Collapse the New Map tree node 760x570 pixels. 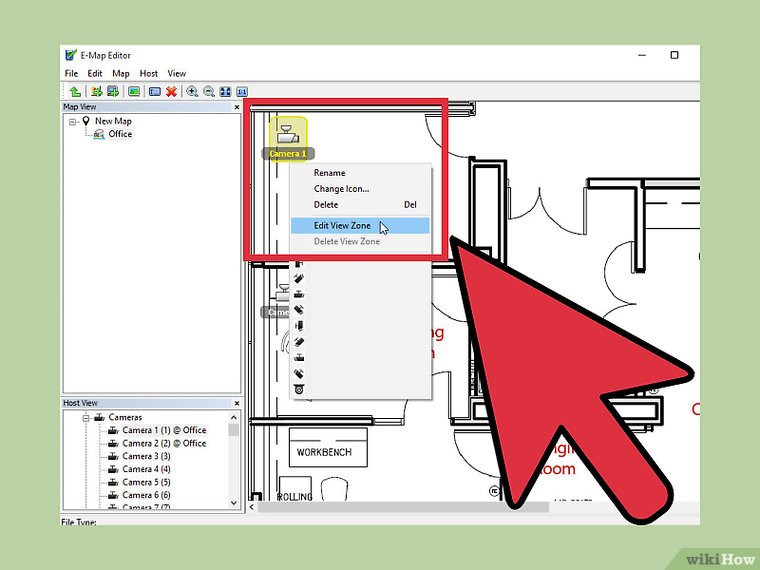tap(73, 121)
